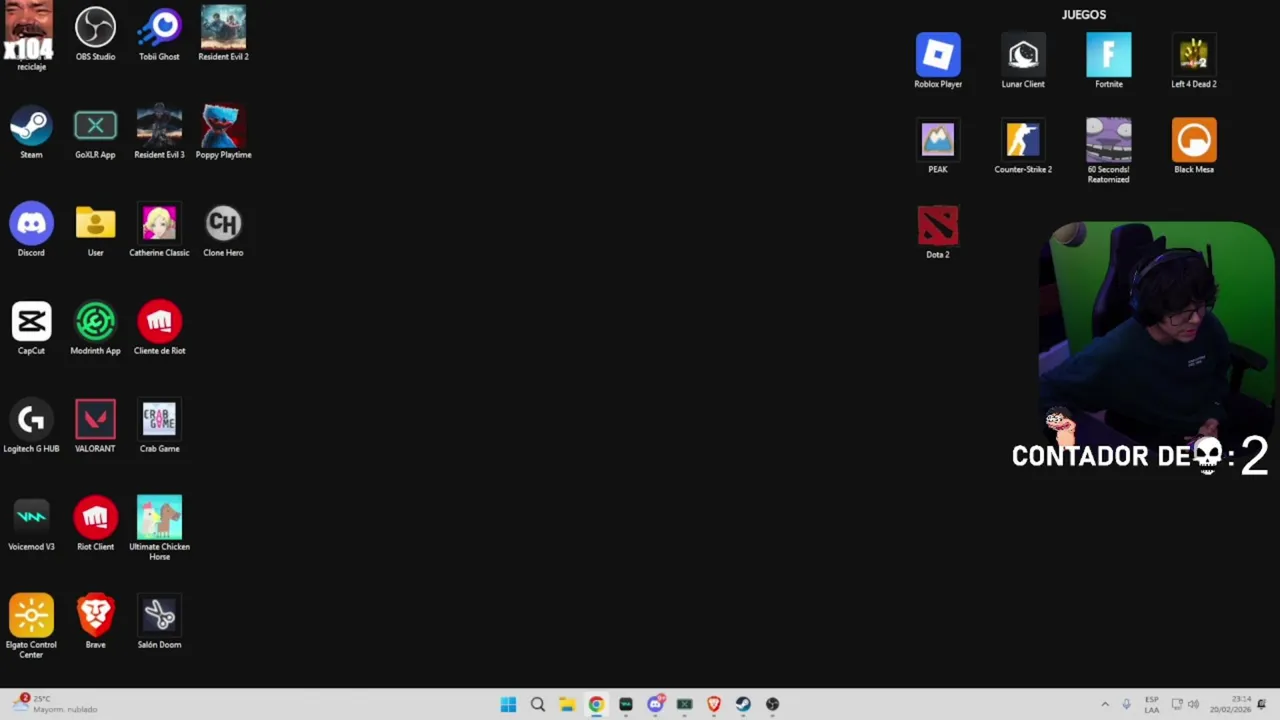Viewport: 1280px width, 720px height.
Task: Click the PEAK game shortcut
Action: [x=937, y=146]
